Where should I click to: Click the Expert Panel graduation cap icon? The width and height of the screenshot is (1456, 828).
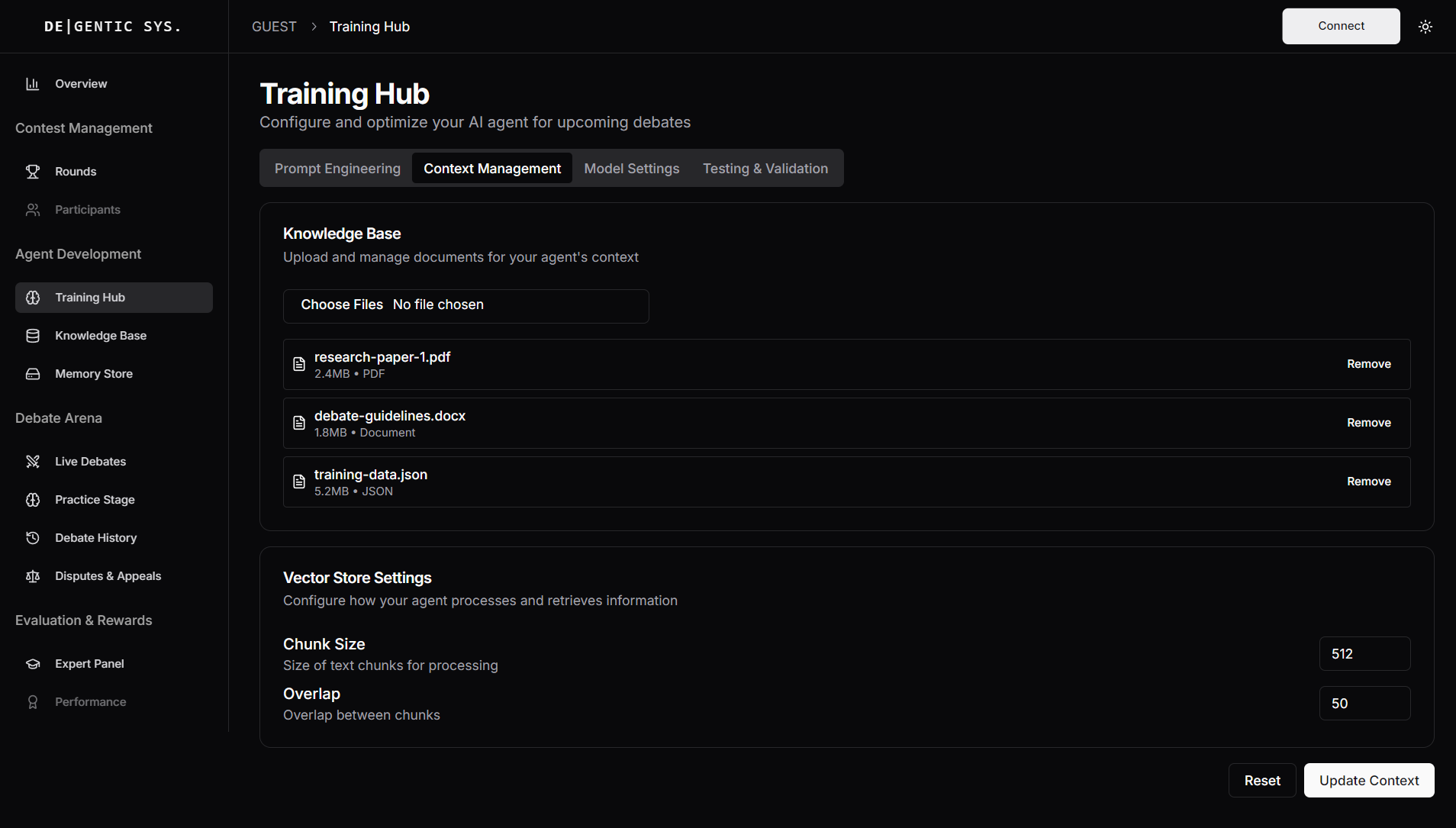point(33,664)
